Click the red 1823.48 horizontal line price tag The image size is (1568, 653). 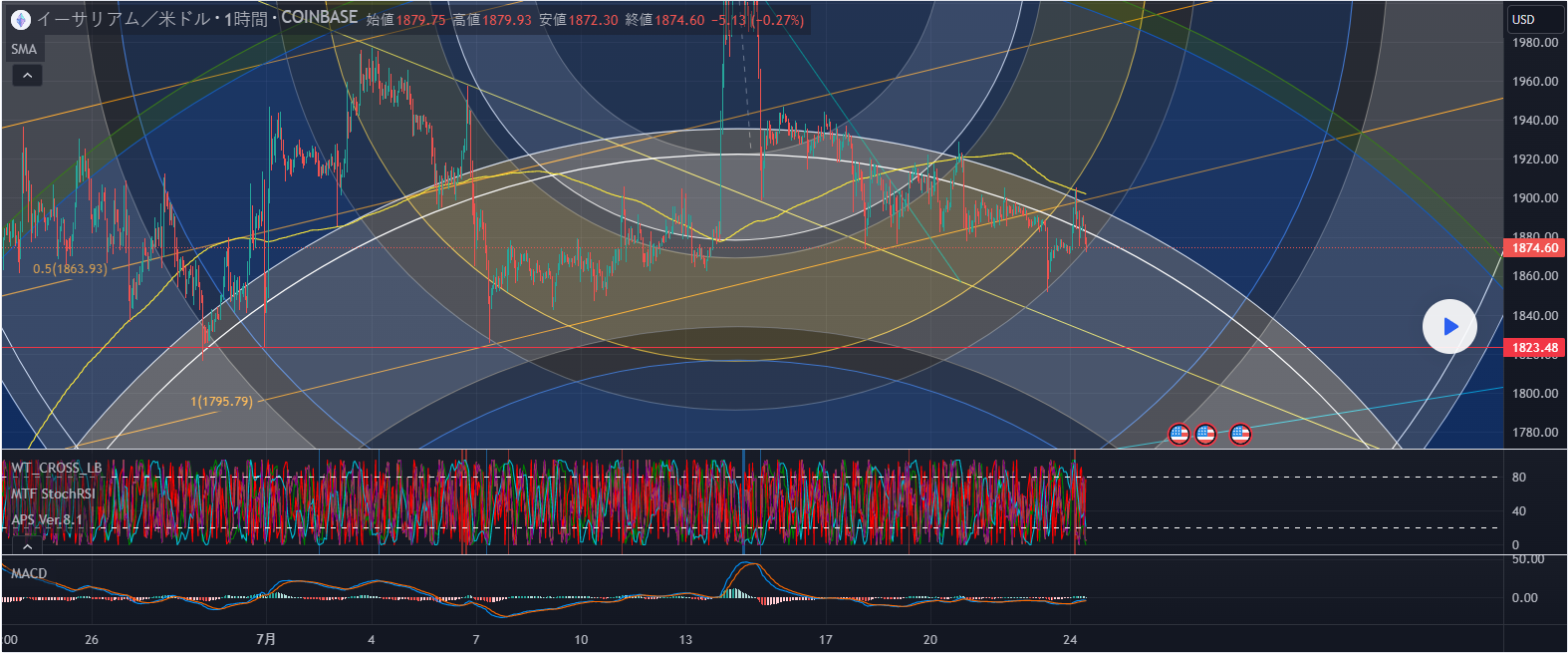[x=1534, y=348]
